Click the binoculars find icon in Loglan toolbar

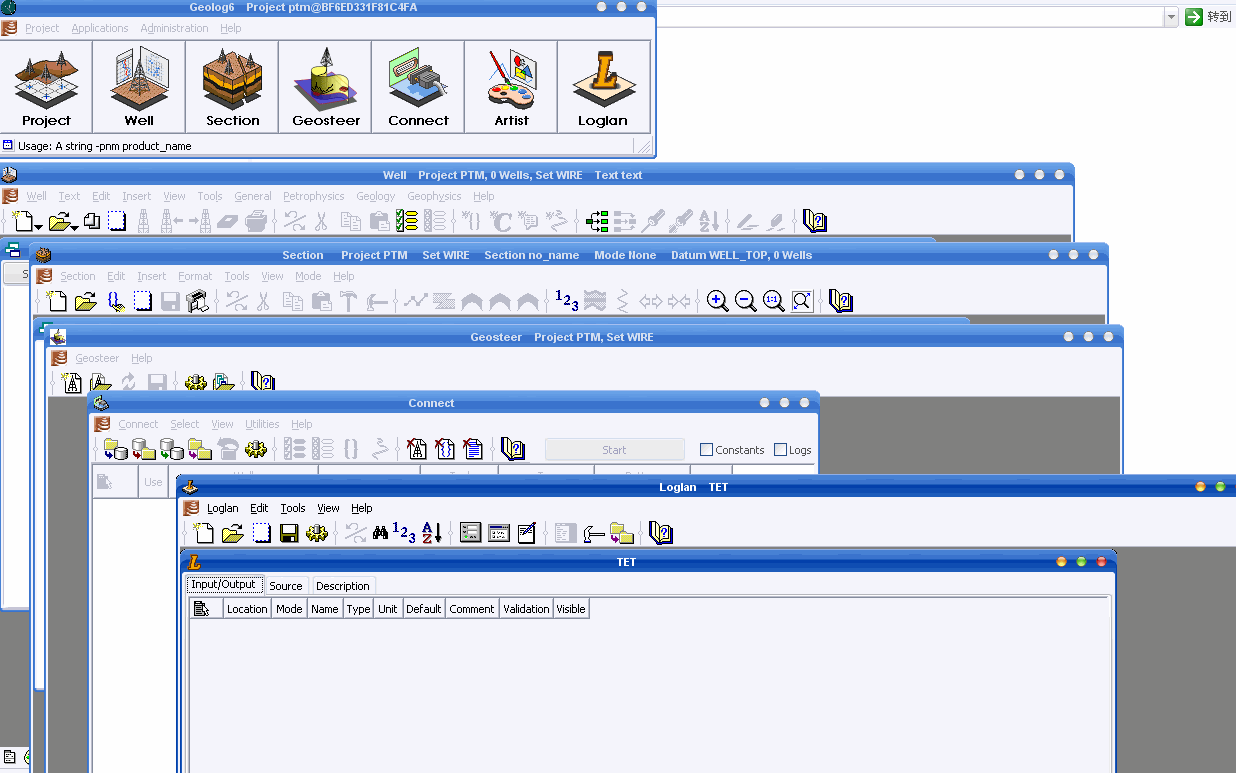click(x=380, y=533)
